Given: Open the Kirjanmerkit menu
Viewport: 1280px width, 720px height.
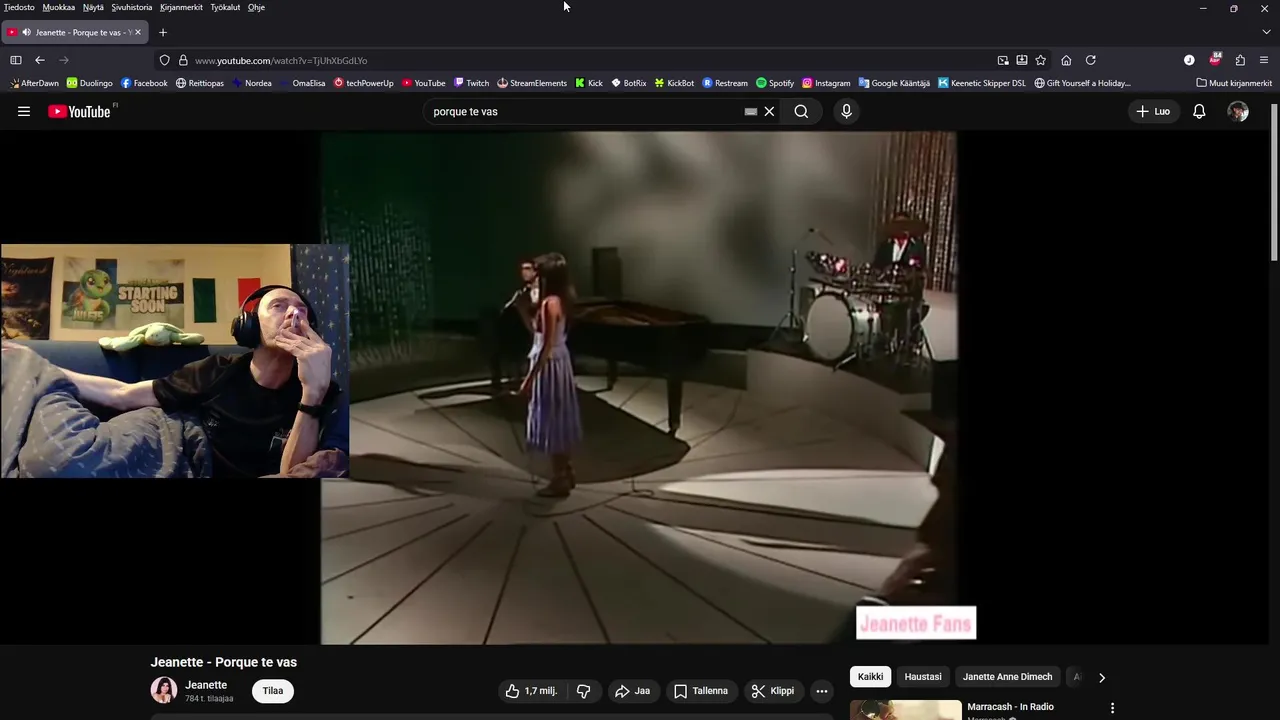Looking at the screenshot, I should [181, 7].
